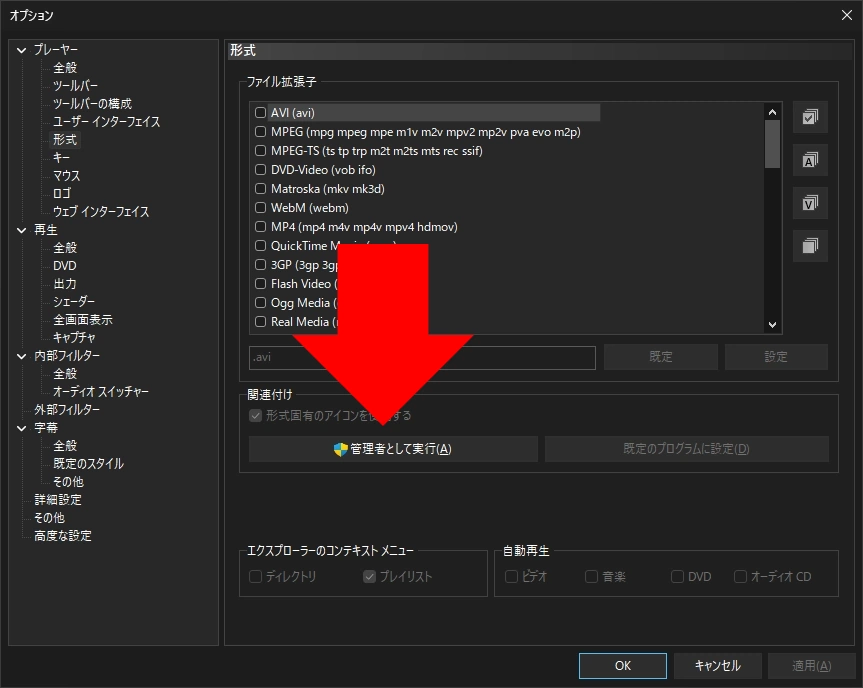The width and height of the screenshot is (863, 688).
Task: Select the MP4 format checkbox
Action: click(x=260, y=227)
